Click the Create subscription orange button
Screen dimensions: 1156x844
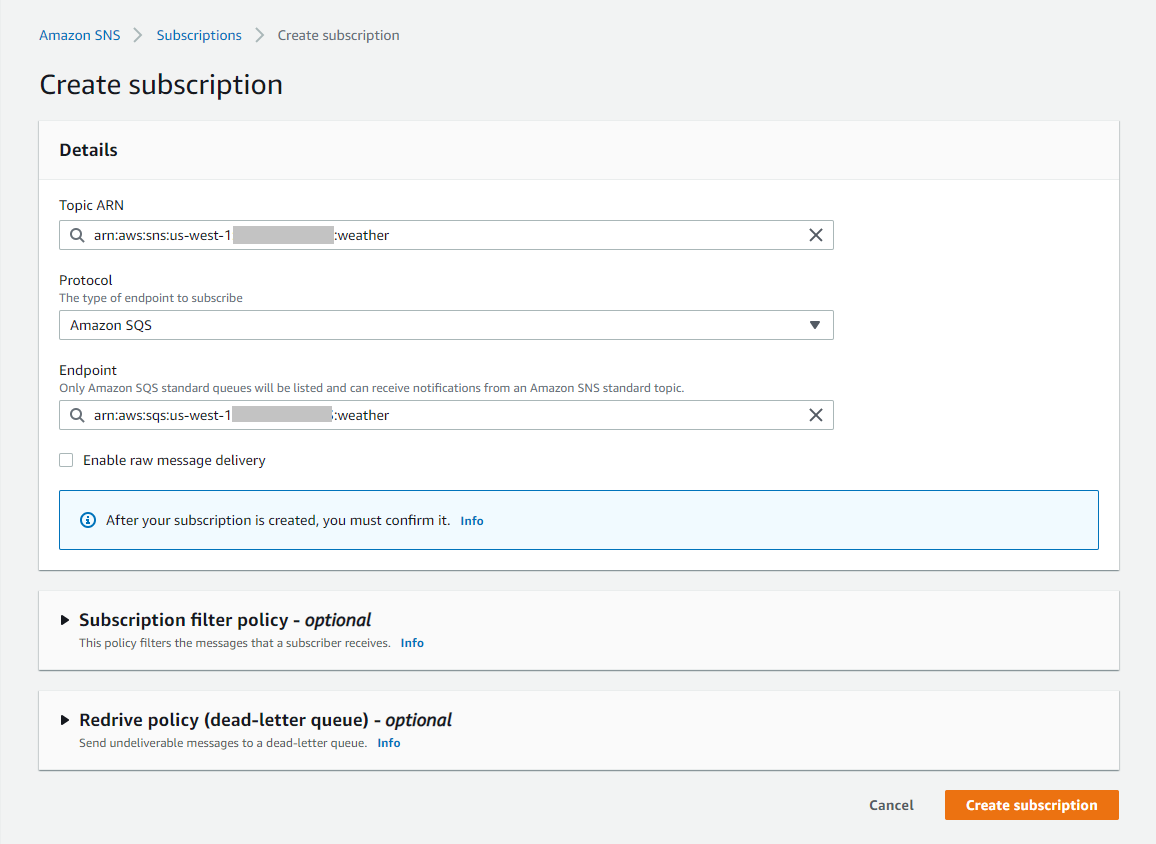(x=1031, y=805)
